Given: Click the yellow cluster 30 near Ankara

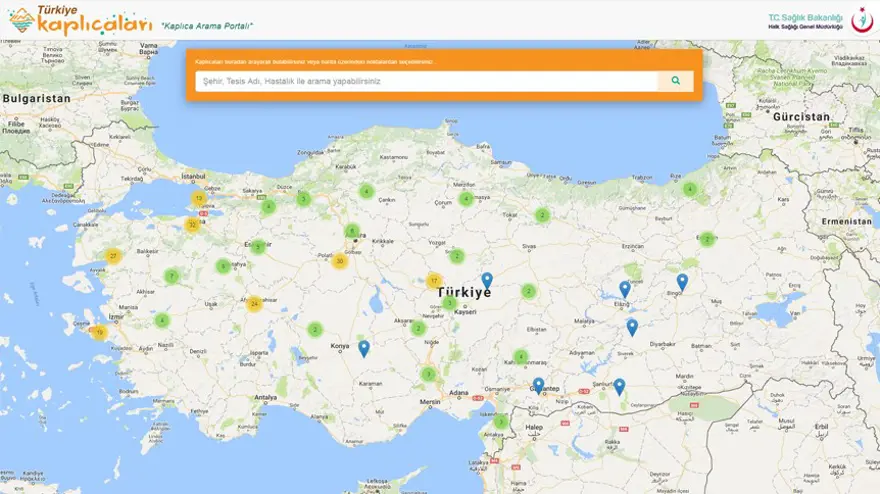Looking at the screenshot, I should 340,261.
